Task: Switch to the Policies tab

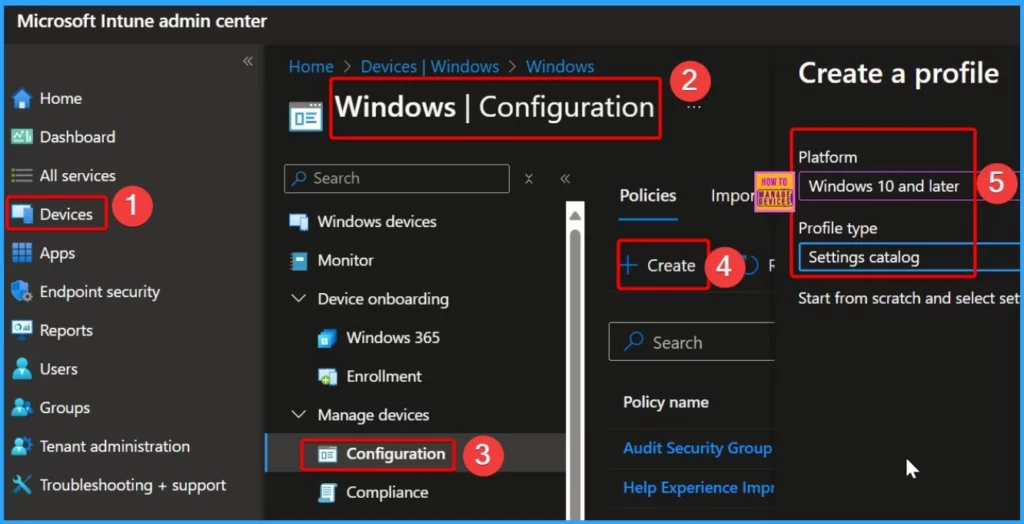Action: coord(648,195)
